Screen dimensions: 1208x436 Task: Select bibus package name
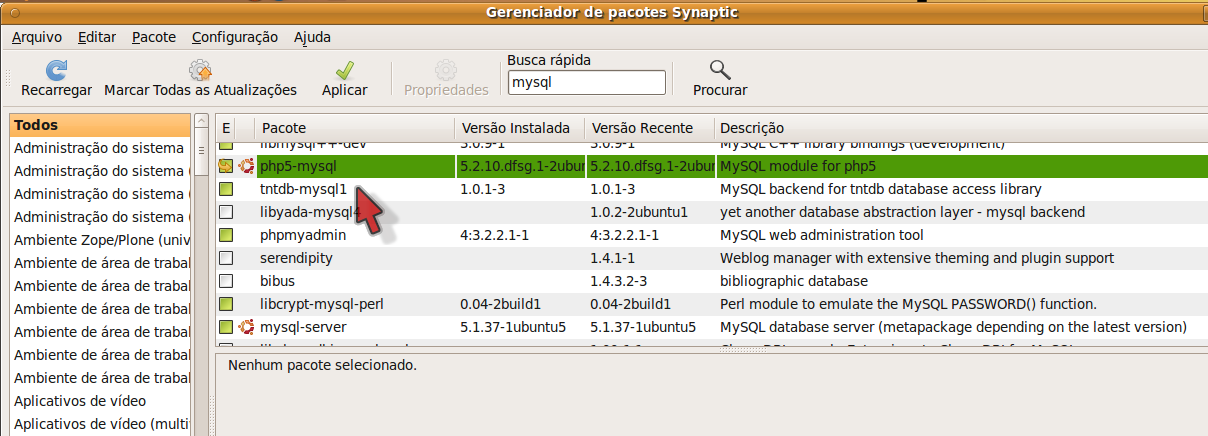[x=277, y=281]
